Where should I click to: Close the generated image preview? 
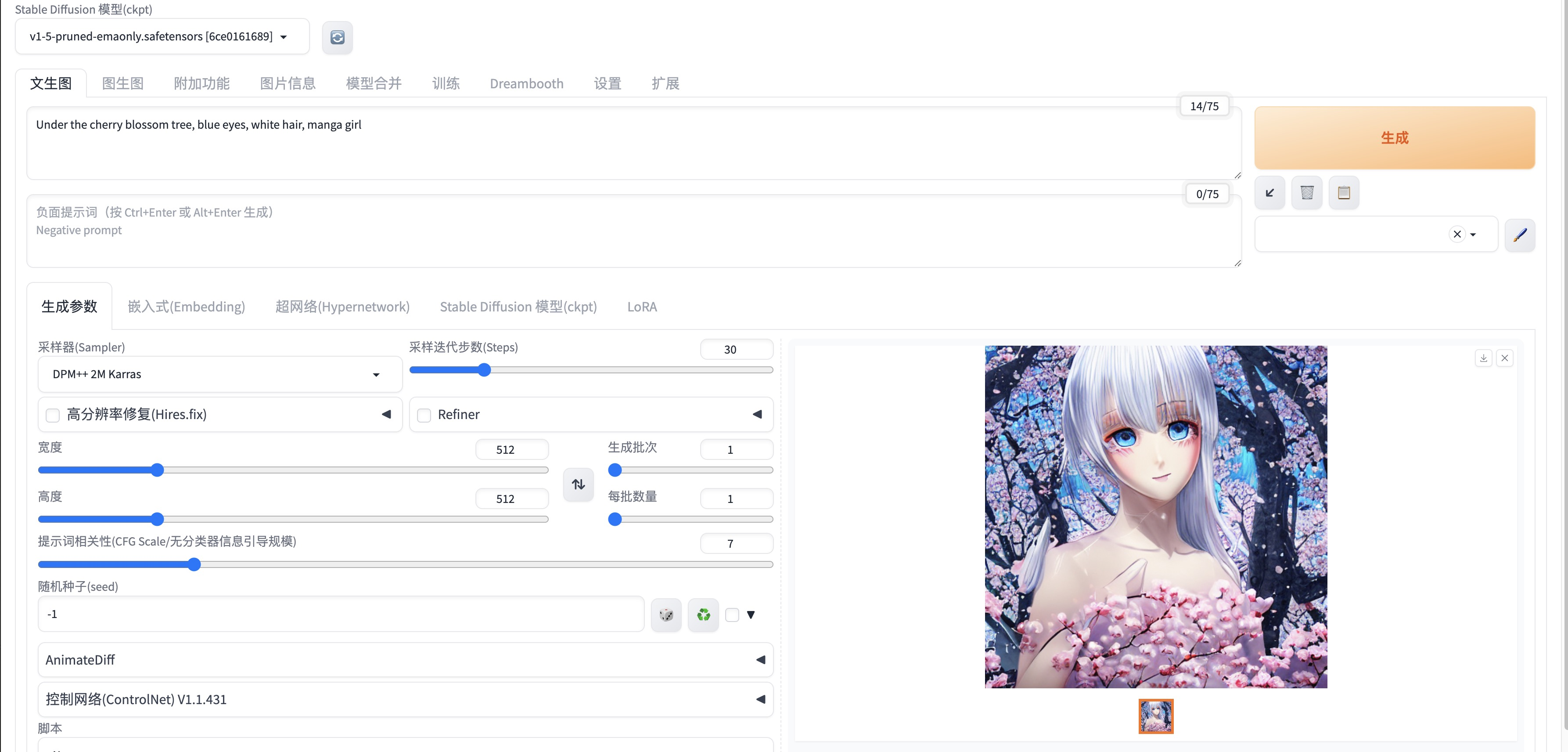1505,358
